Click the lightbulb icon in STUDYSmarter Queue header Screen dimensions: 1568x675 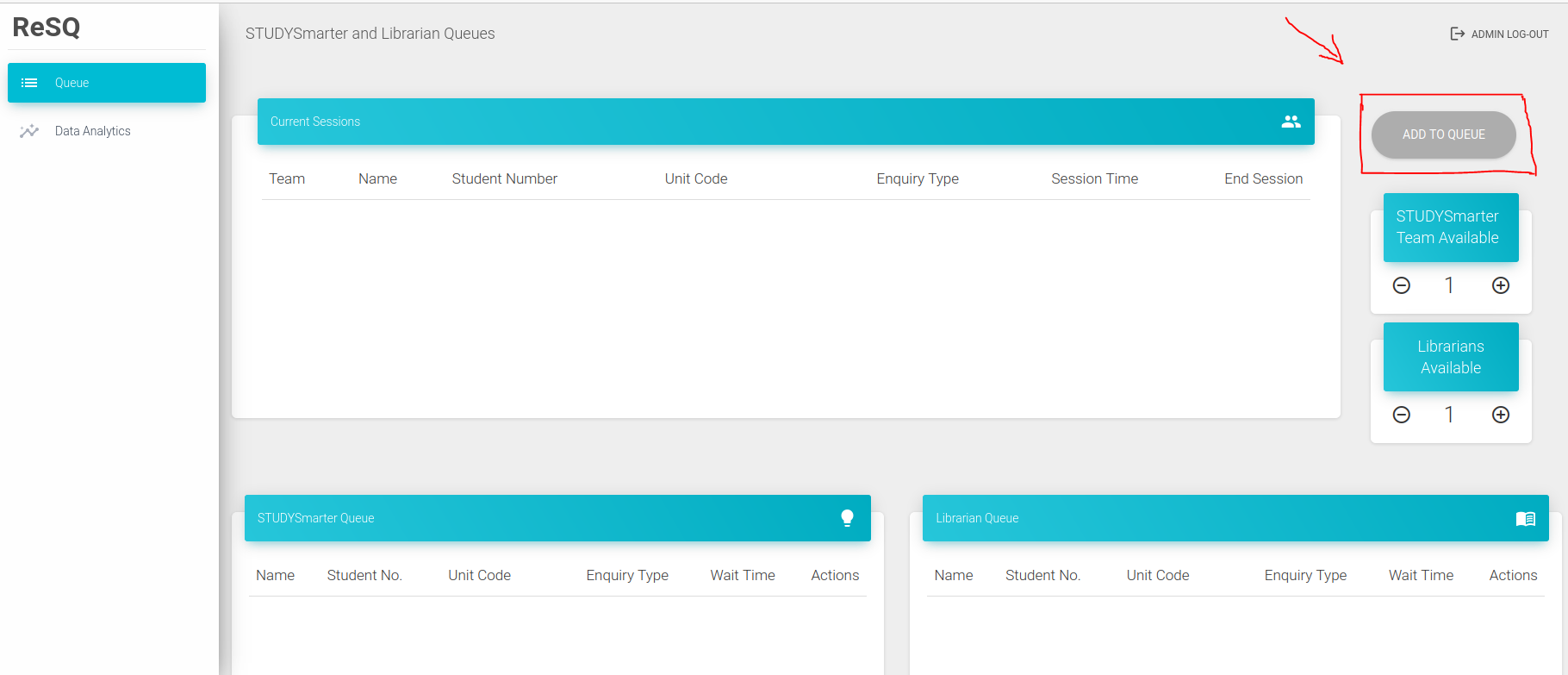coord(847,518)
